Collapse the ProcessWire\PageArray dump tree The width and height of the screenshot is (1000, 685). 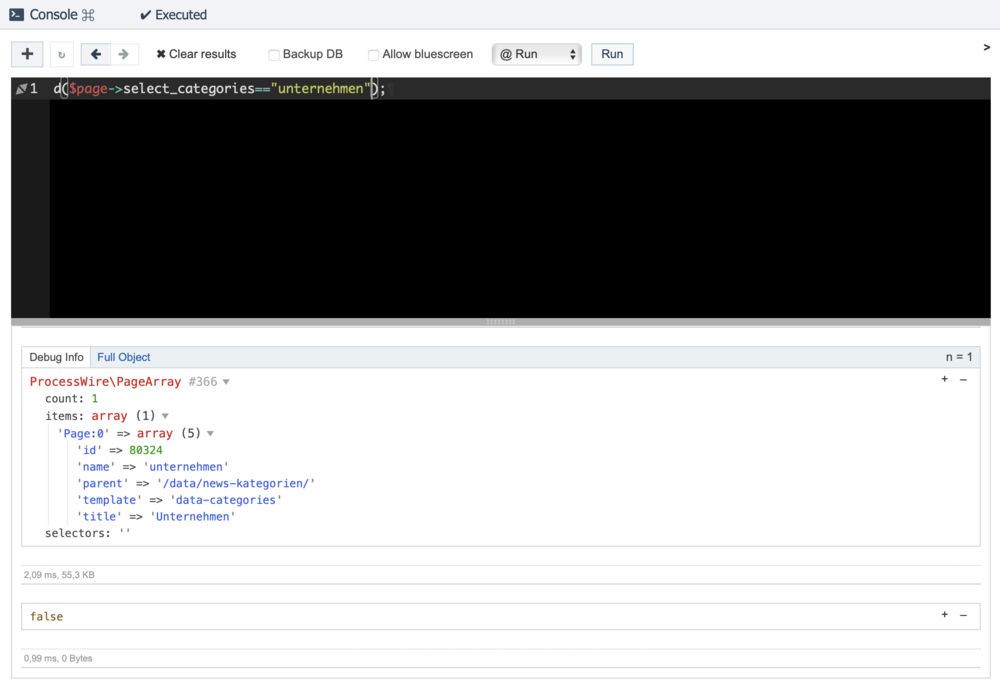pos(226,382)
